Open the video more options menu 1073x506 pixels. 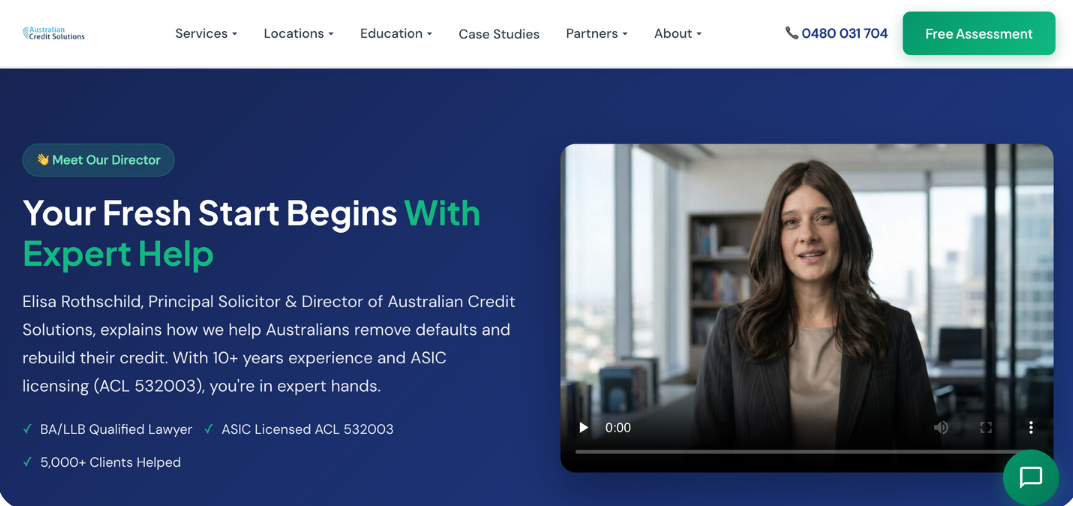1031,427
